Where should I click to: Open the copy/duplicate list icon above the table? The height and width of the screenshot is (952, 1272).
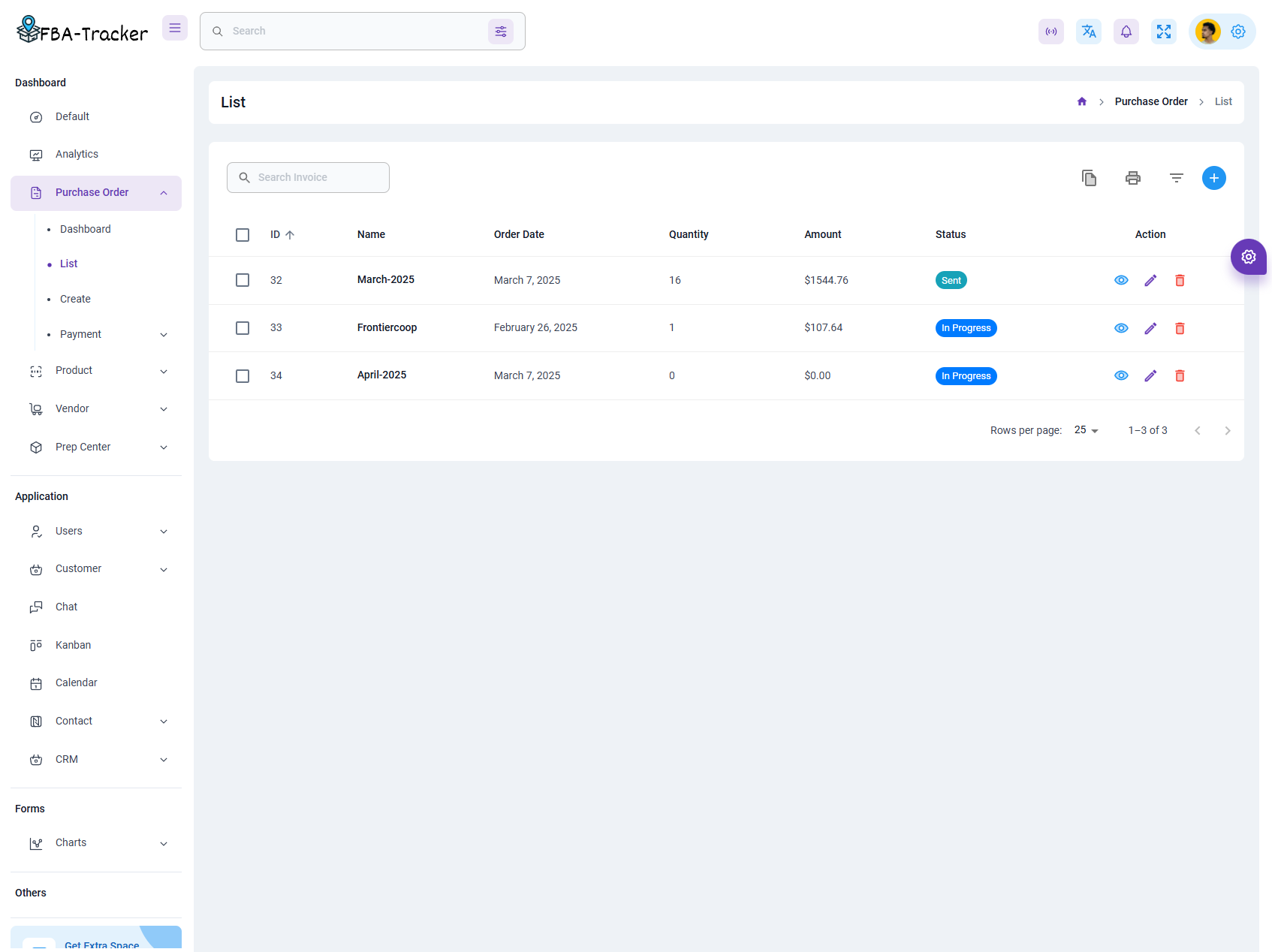(x=1090, y=178)
